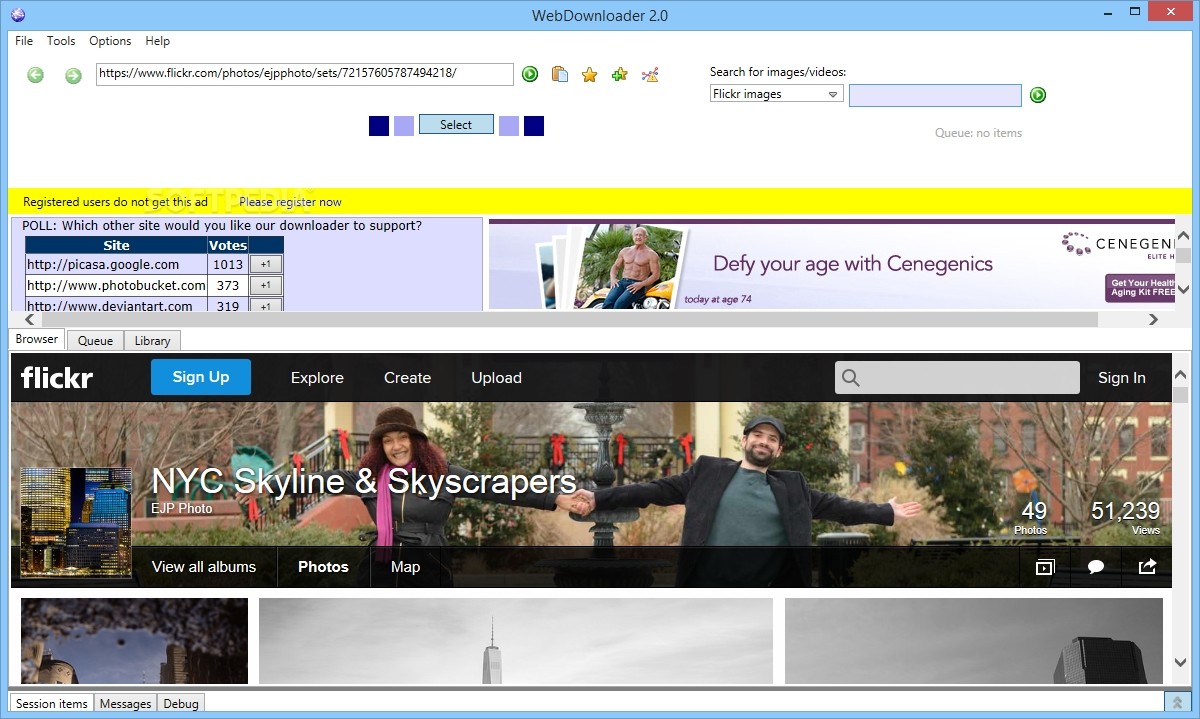
Task: Click the light purple square right of Select
Action: point(509,126)
